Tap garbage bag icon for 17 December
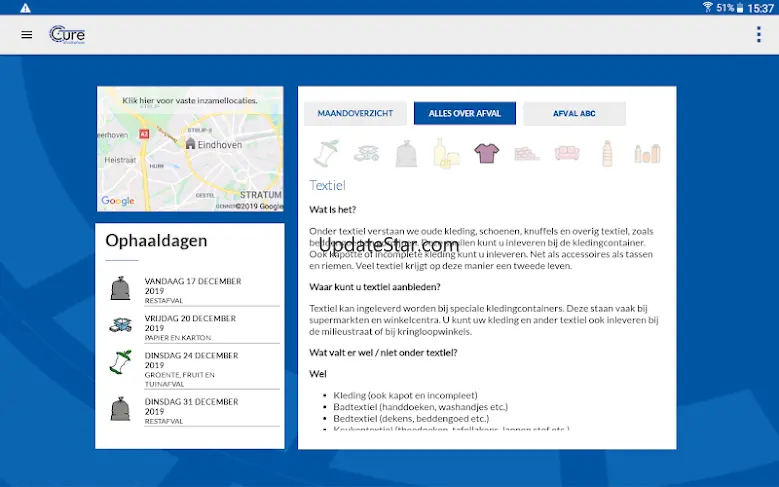The image size is (779, 487). coord(120,288)
